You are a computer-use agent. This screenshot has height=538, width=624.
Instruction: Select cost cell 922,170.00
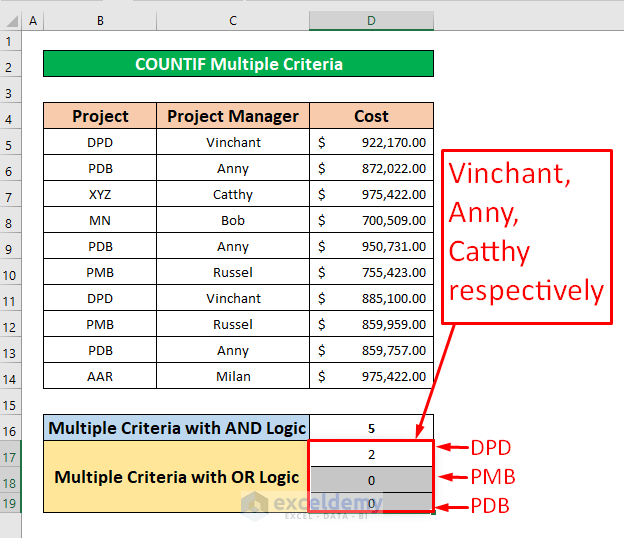pos(371,142)
